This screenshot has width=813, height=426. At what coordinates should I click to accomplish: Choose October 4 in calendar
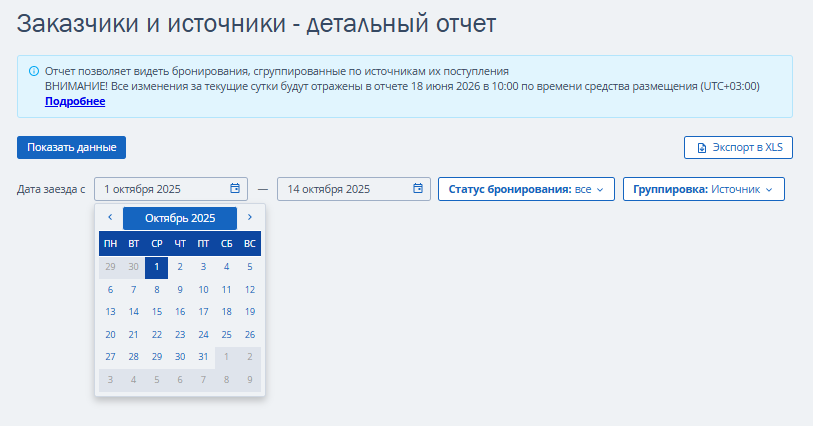(x=227, y=267)
